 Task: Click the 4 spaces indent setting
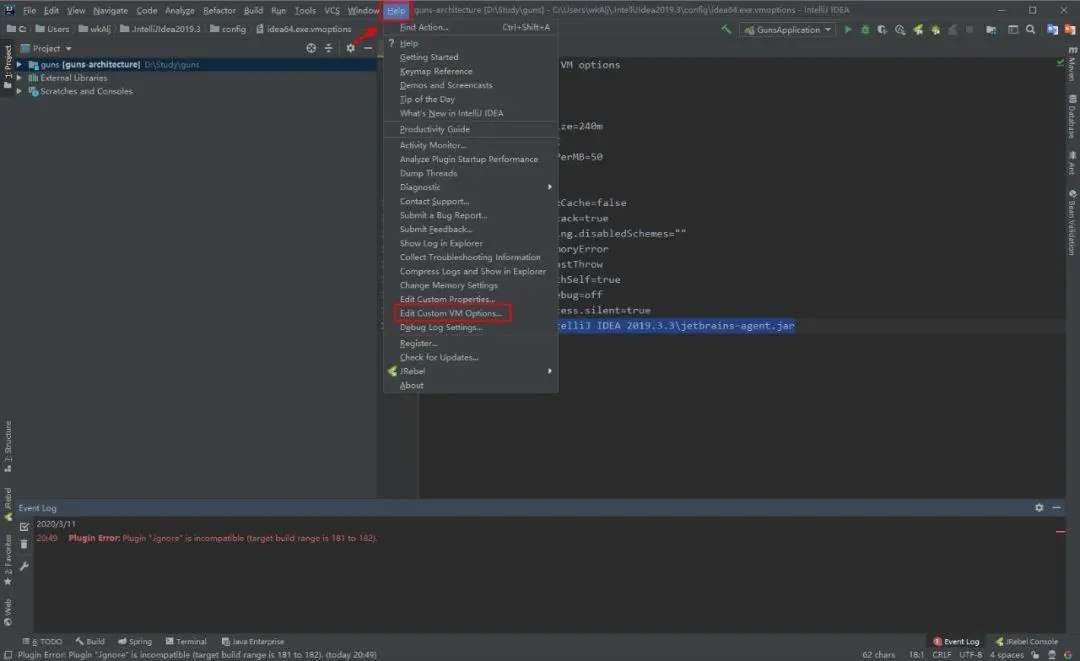click(x=1008, y=655)
